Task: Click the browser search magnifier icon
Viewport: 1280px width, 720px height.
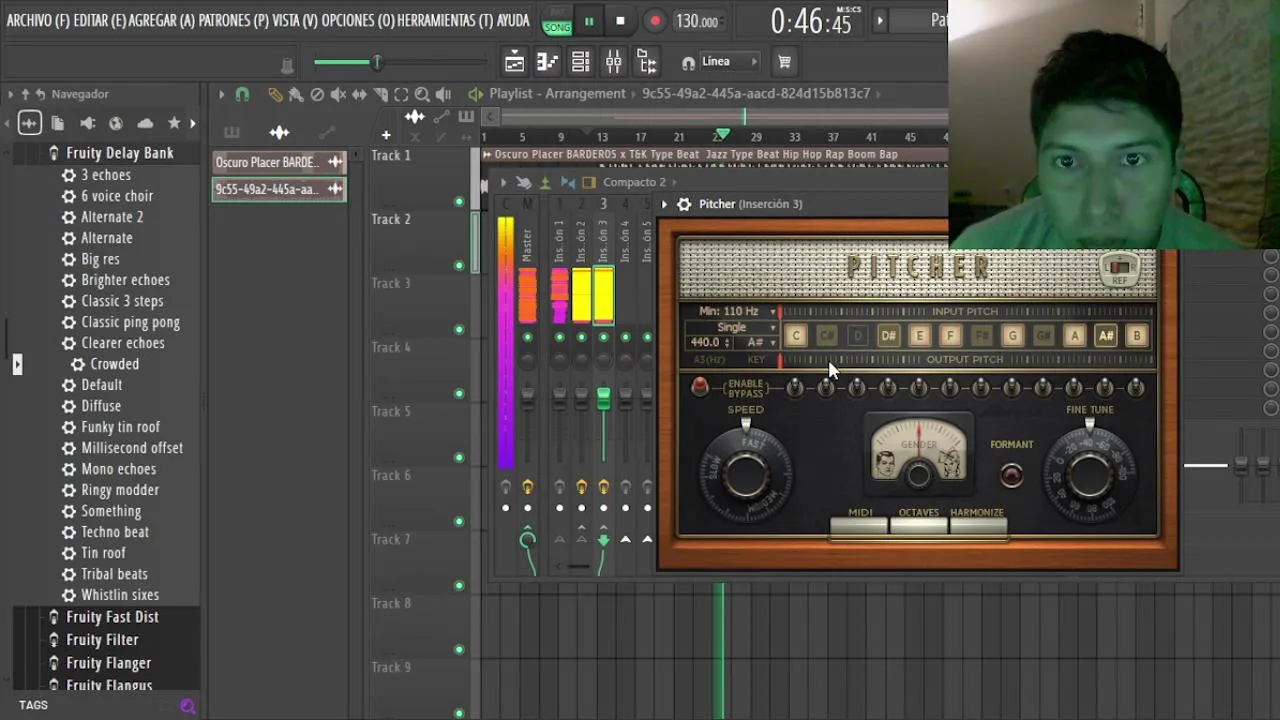Action: click(187, 706)
